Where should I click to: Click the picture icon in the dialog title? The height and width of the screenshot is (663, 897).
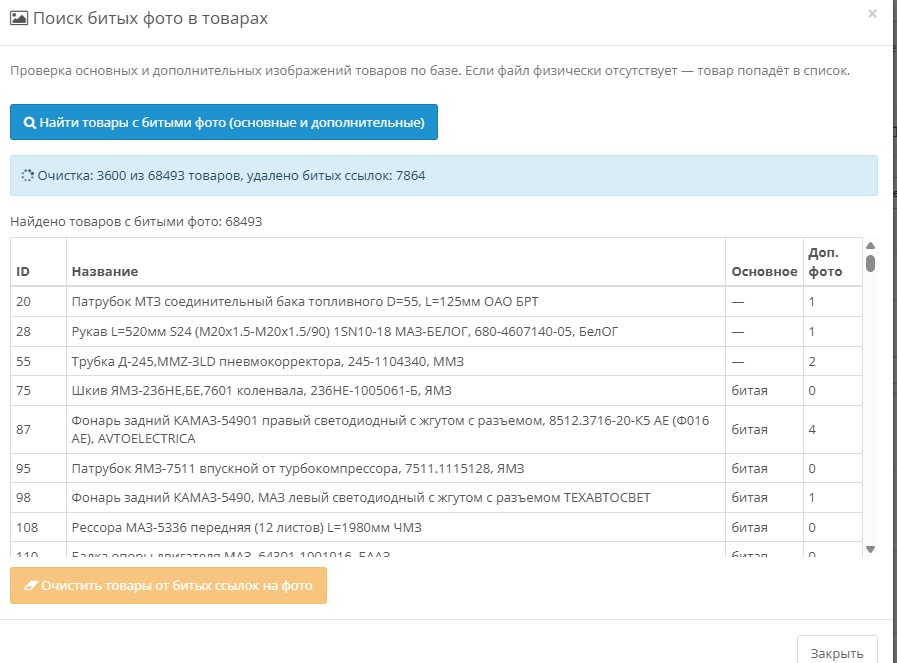tap(19, 18)
